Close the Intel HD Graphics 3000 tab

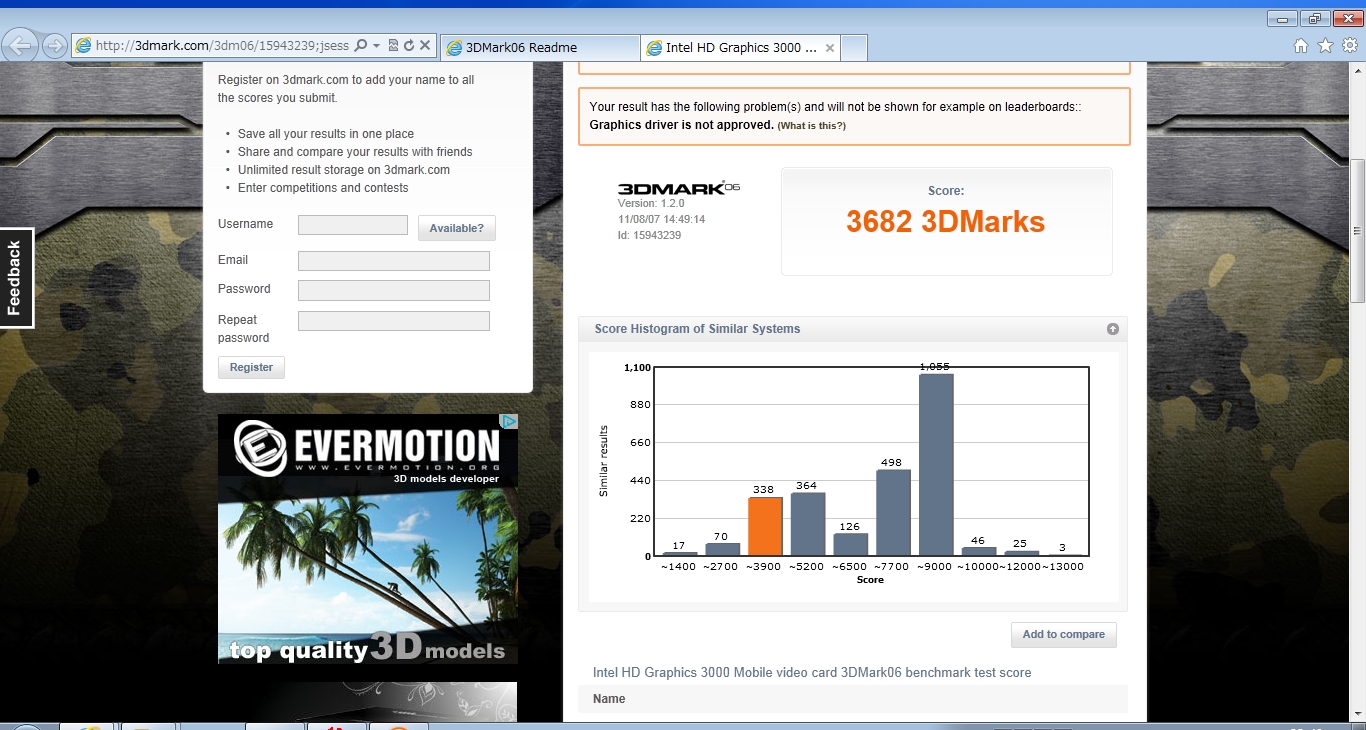tap(830, 47)
